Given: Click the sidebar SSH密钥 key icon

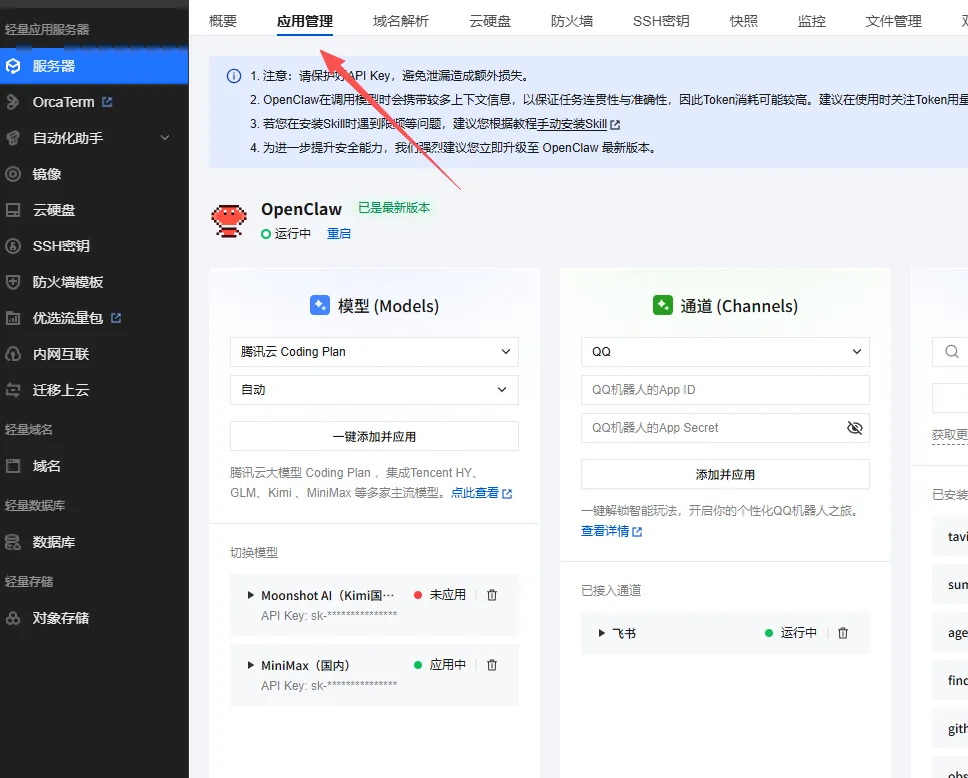Looking at the screenshot, I should pos(13,246).
